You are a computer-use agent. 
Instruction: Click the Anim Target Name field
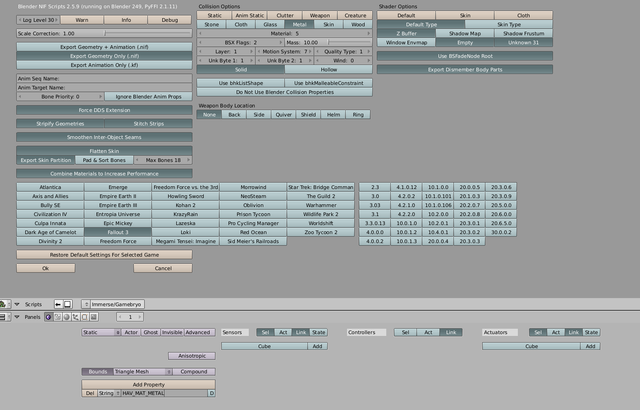[104, 87]
